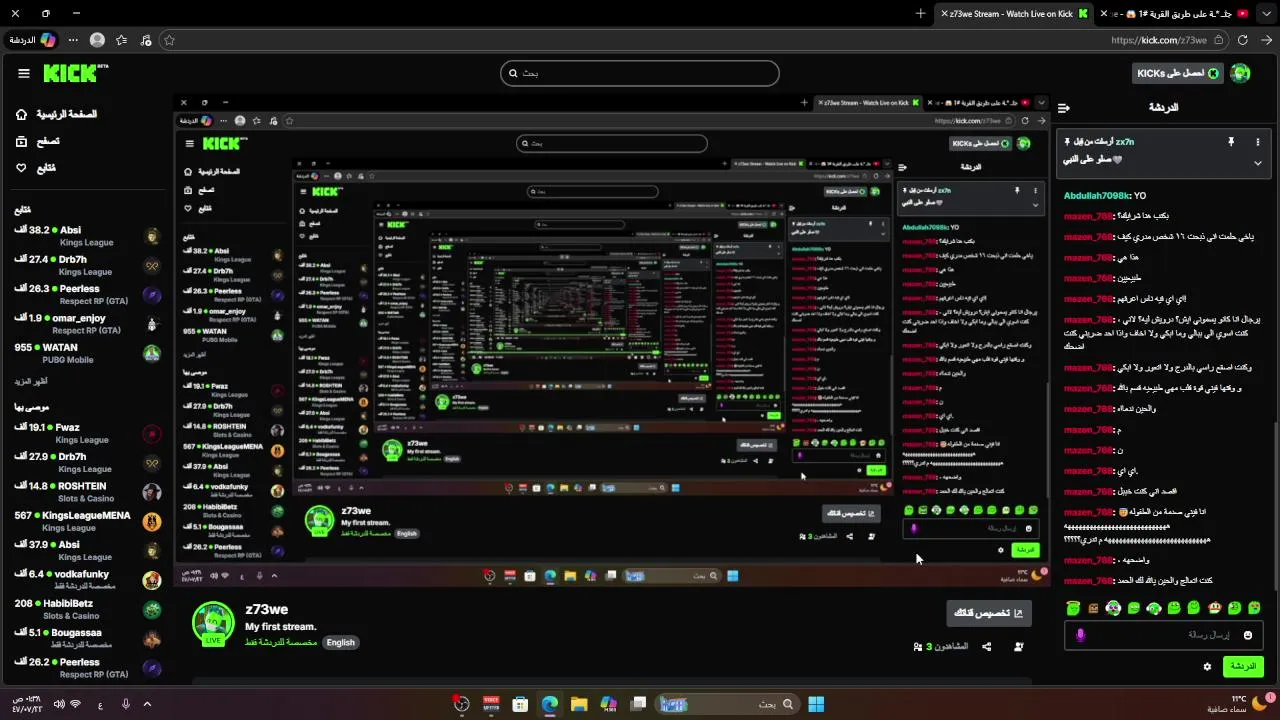
Task: Click the Get KICKs button
Action: [x=1178, y=73]
